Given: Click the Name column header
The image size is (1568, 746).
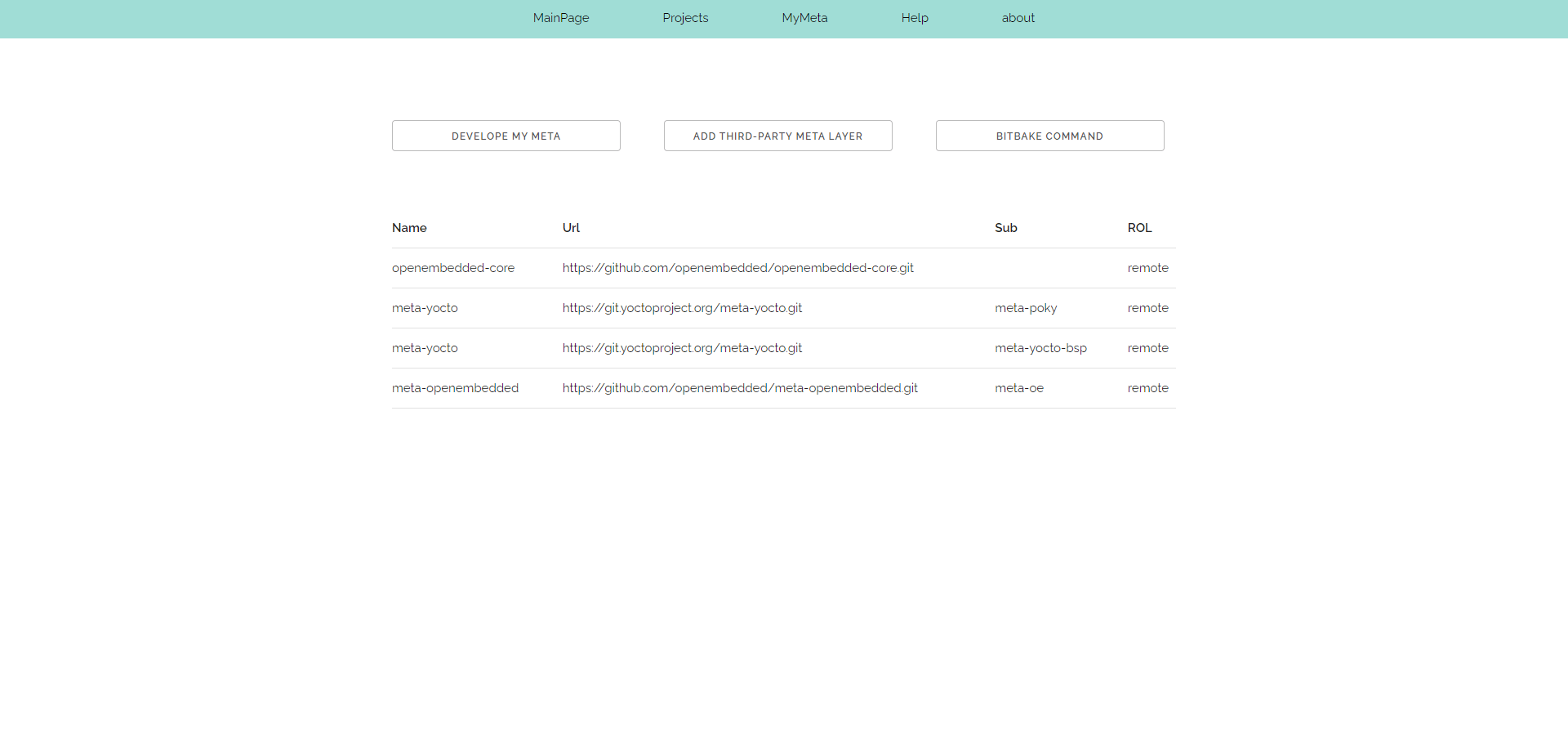Looking at the screenshot, I should [409, 228].
